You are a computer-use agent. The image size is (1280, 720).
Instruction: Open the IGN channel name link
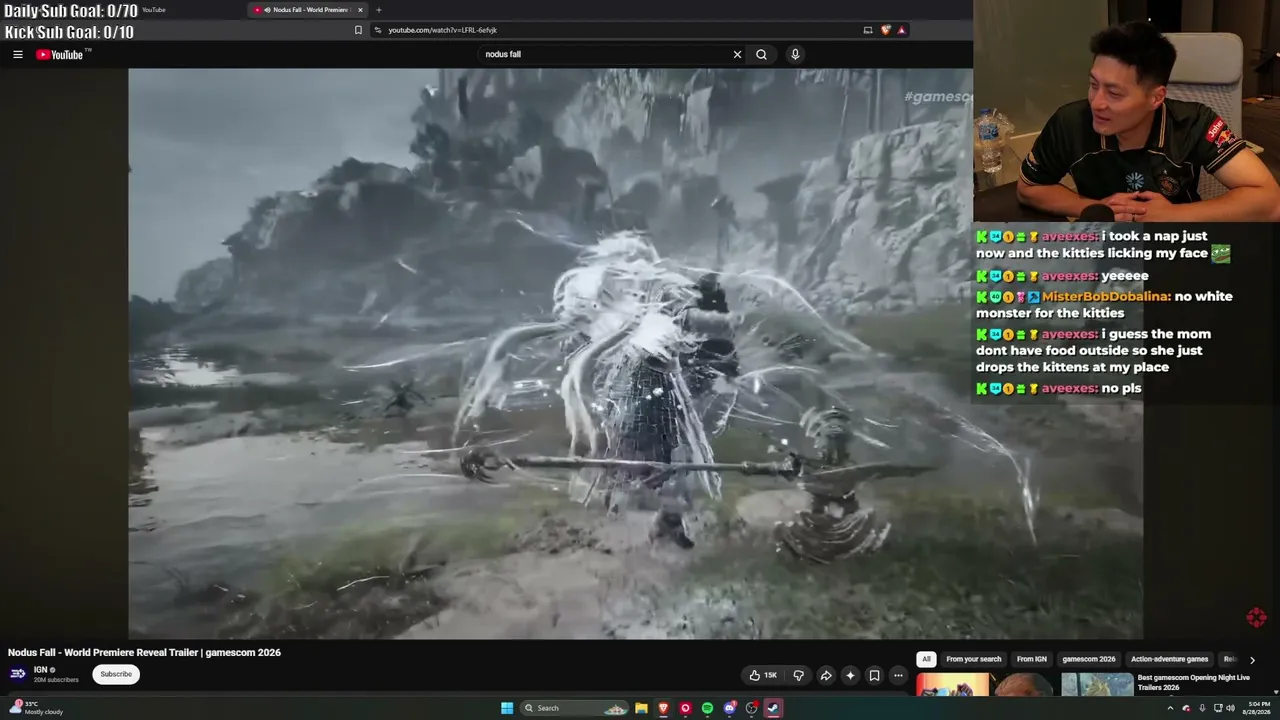click(x=41, y=670)
